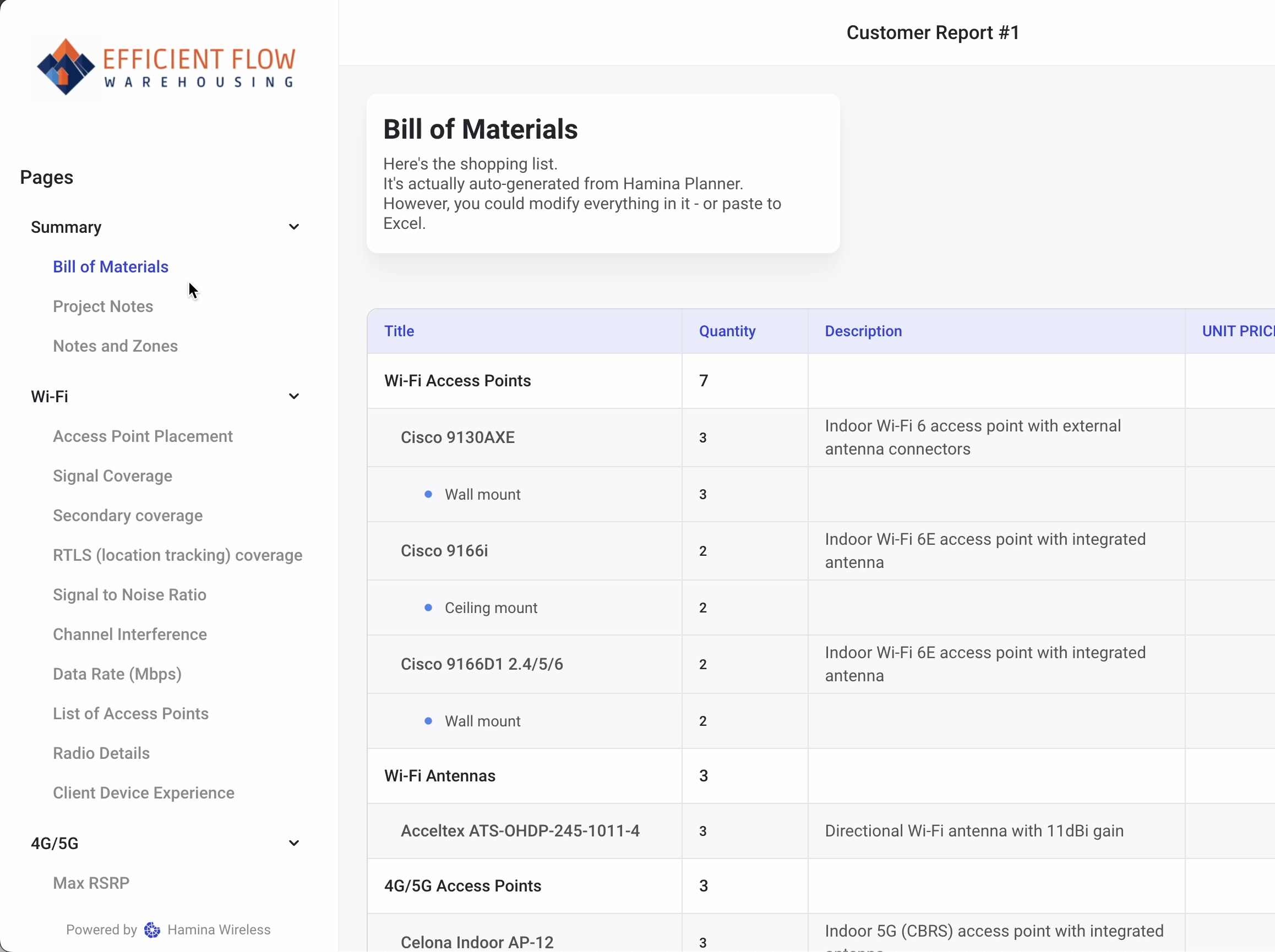Select the Ceiling mount sub-item
Screen dimensions: 1275x952
(491, 608)
